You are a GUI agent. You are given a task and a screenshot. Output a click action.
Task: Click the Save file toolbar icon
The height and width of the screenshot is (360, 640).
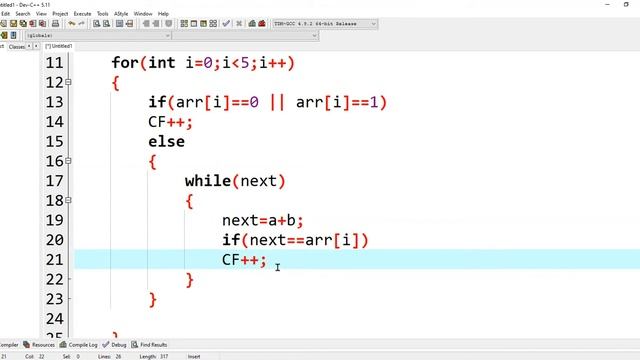(13, 24)
